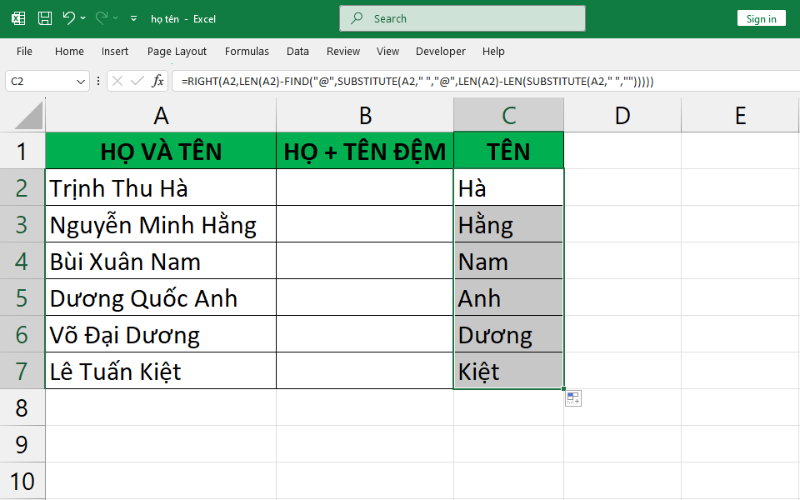Click the TÊN header cell
This screenshot has height=500, width=800.
(509, 151)
